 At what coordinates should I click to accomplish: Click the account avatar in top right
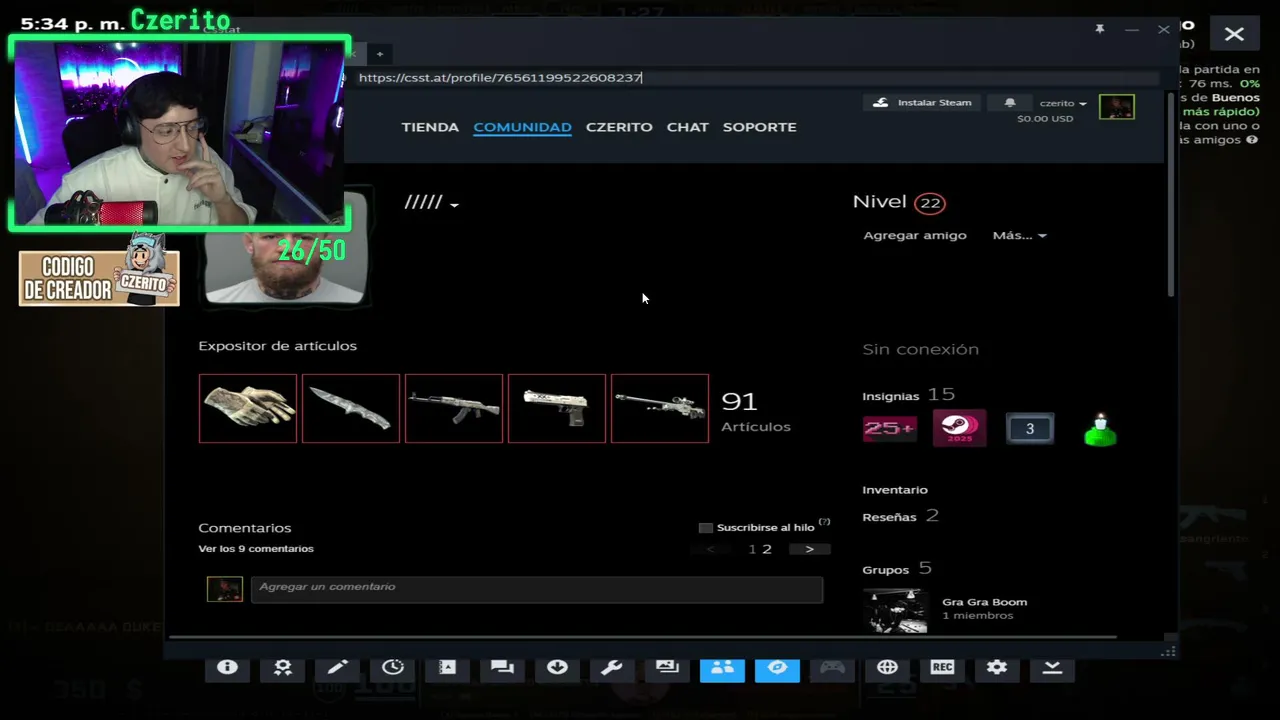tap(1117, 106)
